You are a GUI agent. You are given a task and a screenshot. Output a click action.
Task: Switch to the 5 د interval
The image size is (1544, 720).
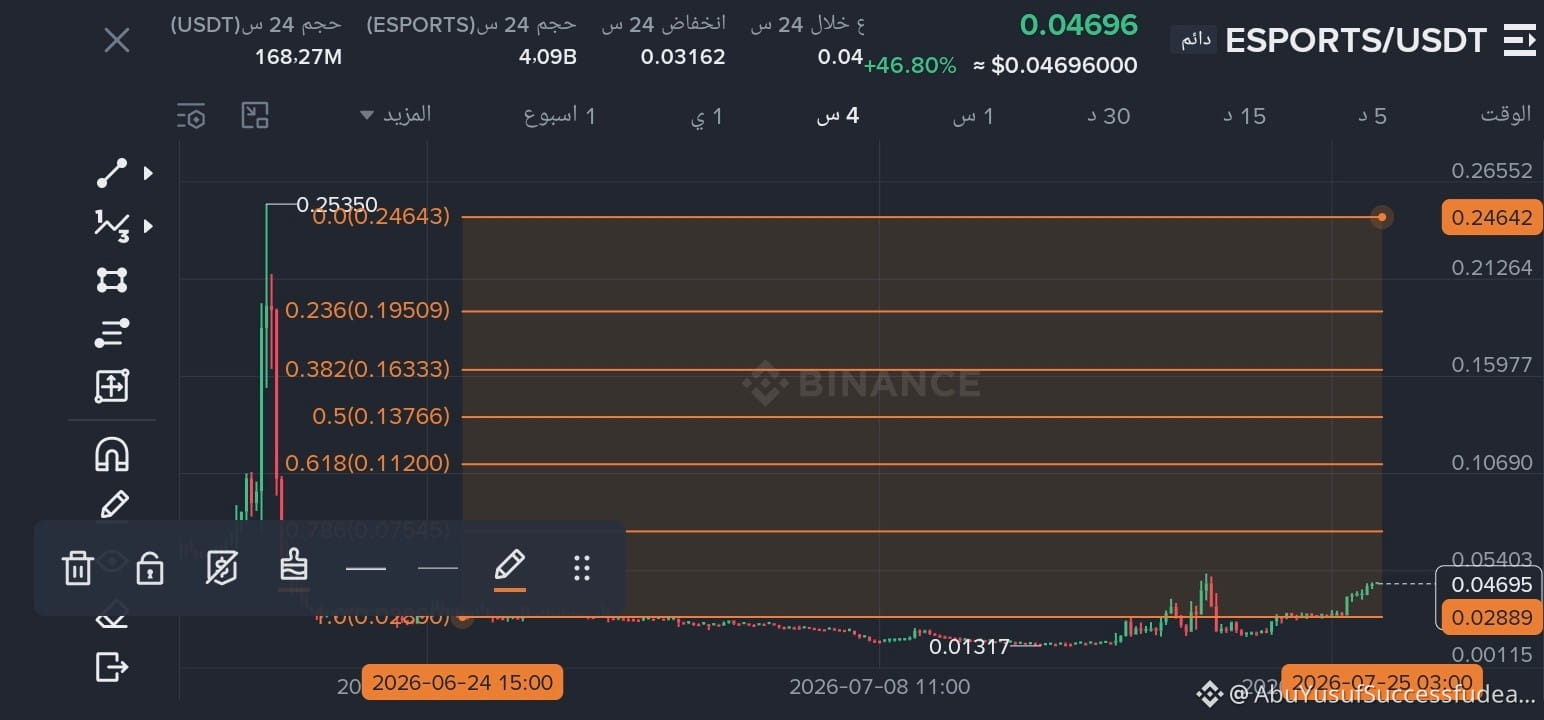click(1372, 116)
